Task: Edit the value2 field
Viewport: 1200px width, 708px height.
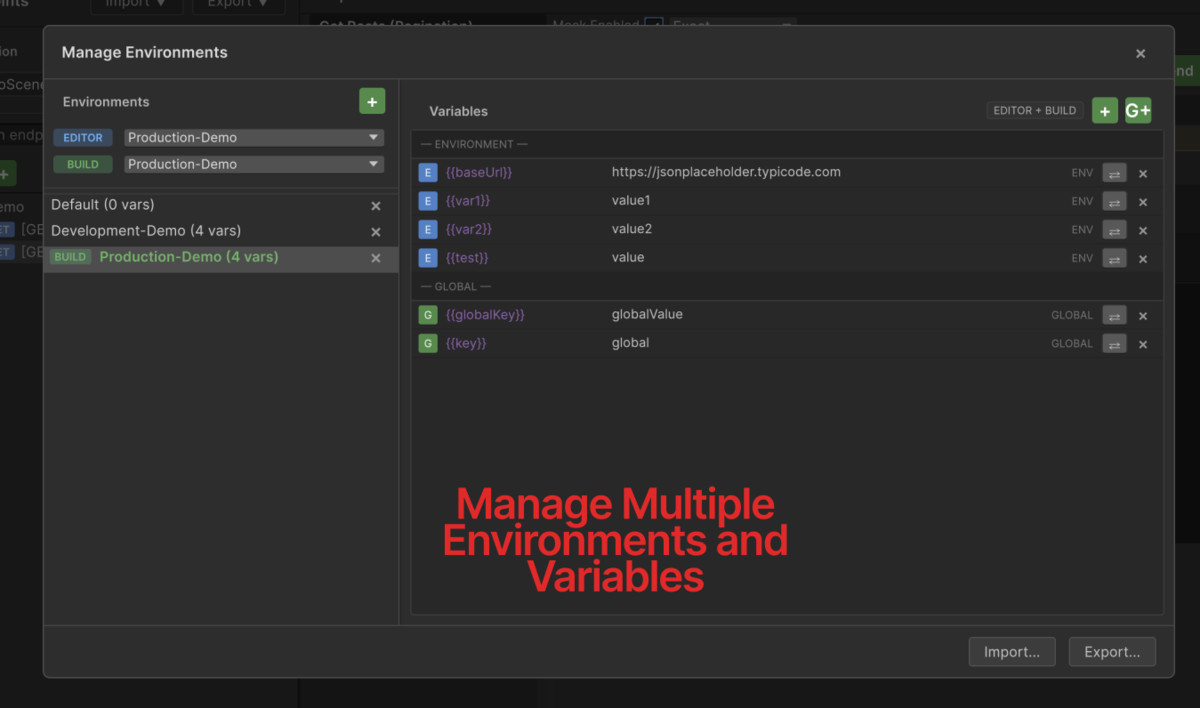Action: tap(631, 229)
